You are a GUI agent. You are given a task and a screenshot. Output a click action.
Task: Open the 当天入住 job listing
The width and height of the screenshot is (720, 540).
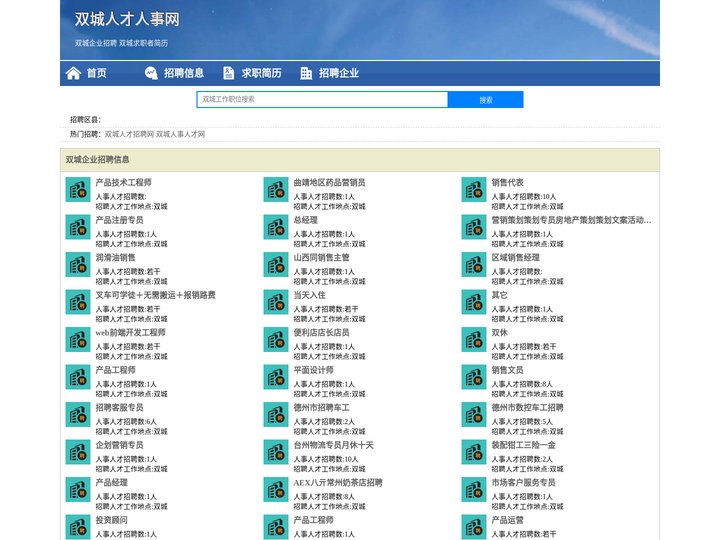coord(309,295)
